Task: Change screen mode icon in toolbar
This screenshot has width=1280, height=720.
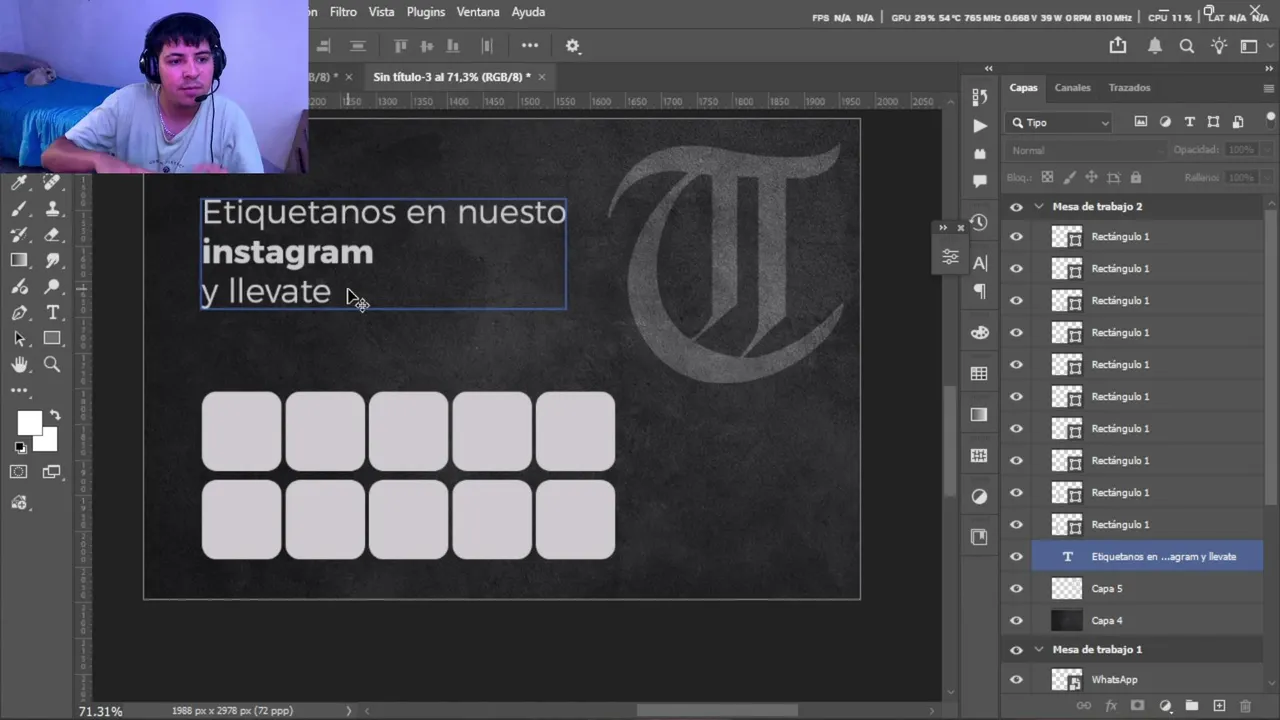Action: pyautogui.click(x=52, y=472)
